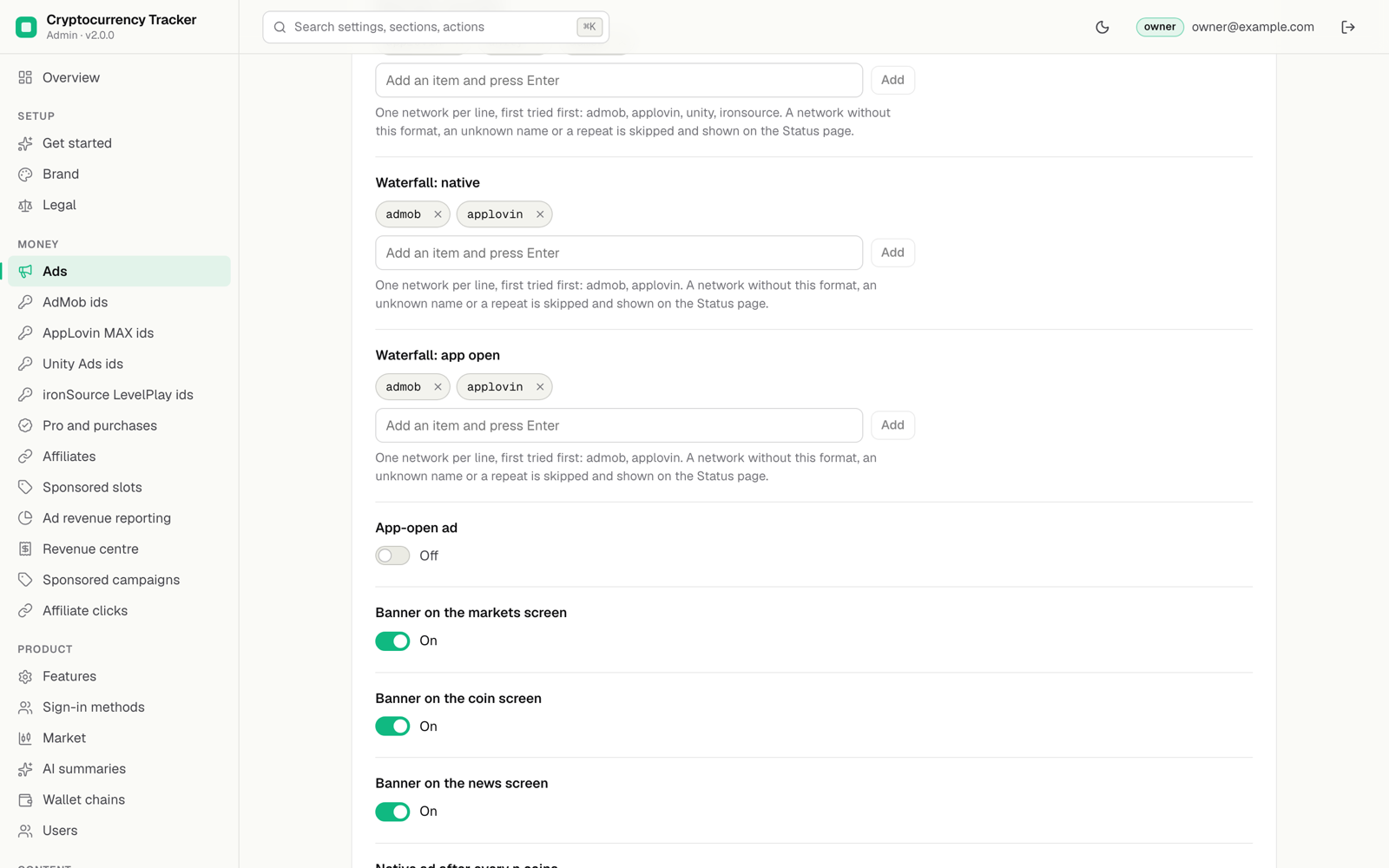Turn off Banner on the markets screen
Screen dimensions: 1389x868
coord(392,641)
